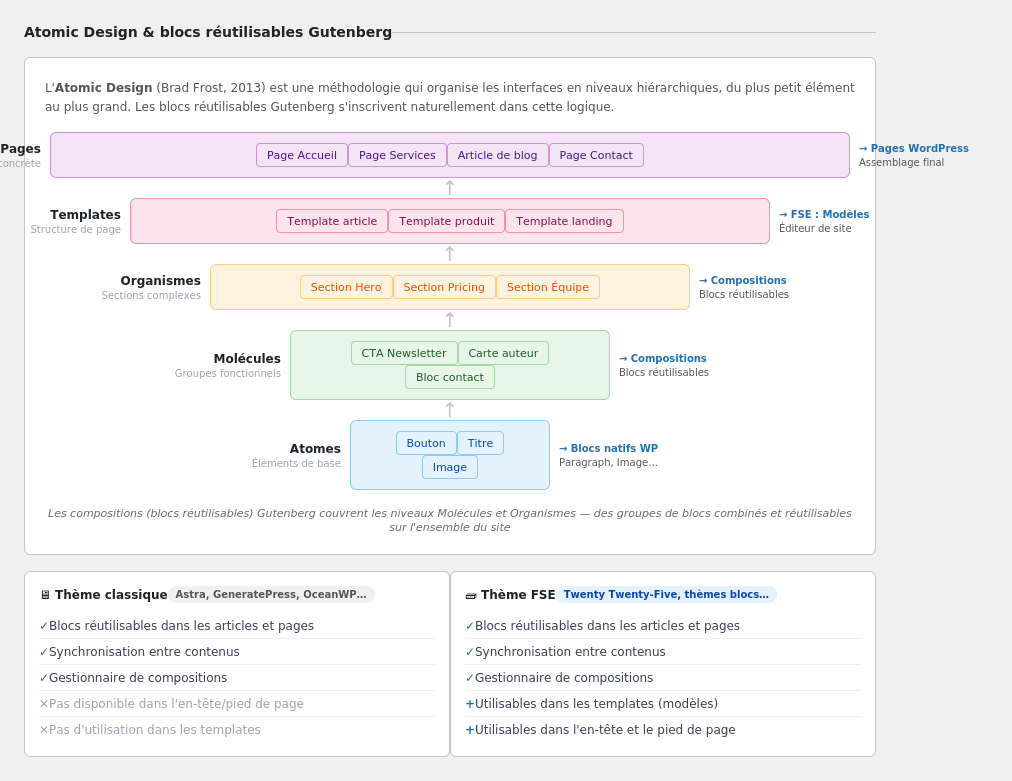This screenshot has width=1012, height=781.
Task: Click 'Éditeur de site' text
Action: 815,228
